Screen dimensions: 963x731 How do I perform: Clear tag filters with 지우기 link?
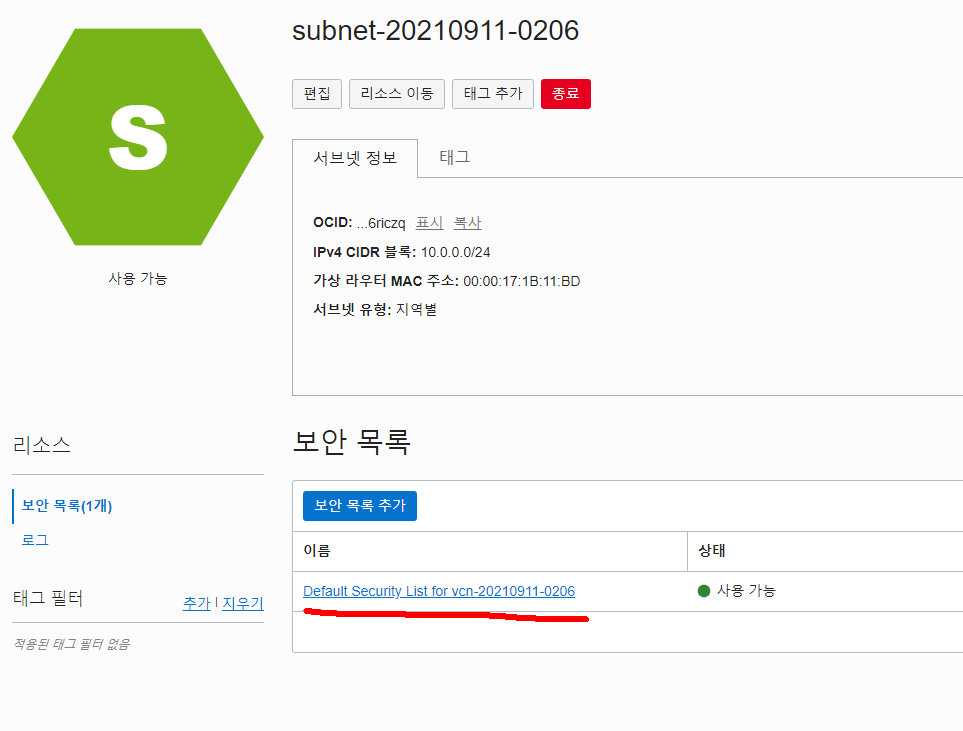pos(243,604)
